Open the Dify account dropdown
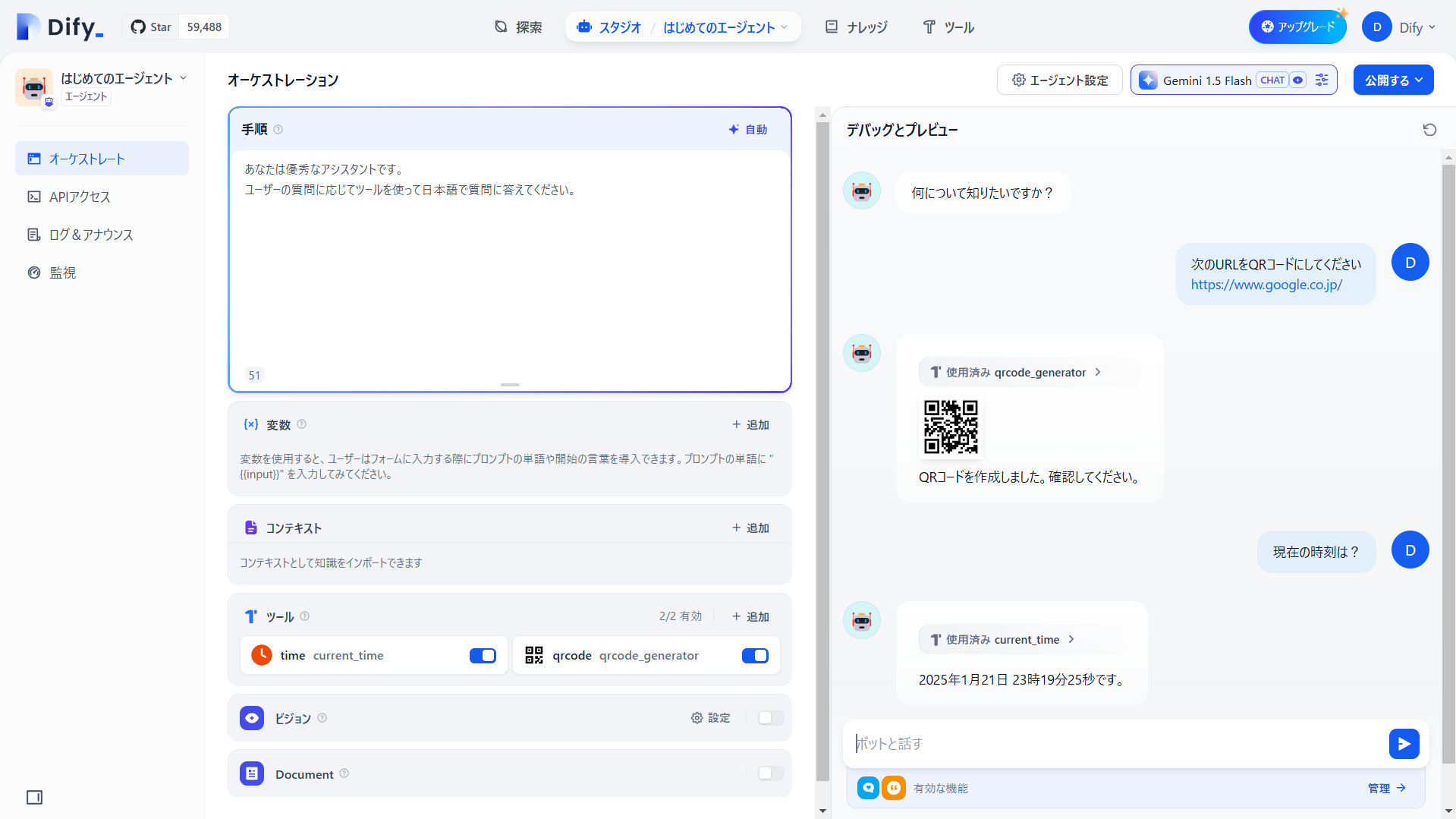This screenshot has height=819, width=1456. 1399,27
